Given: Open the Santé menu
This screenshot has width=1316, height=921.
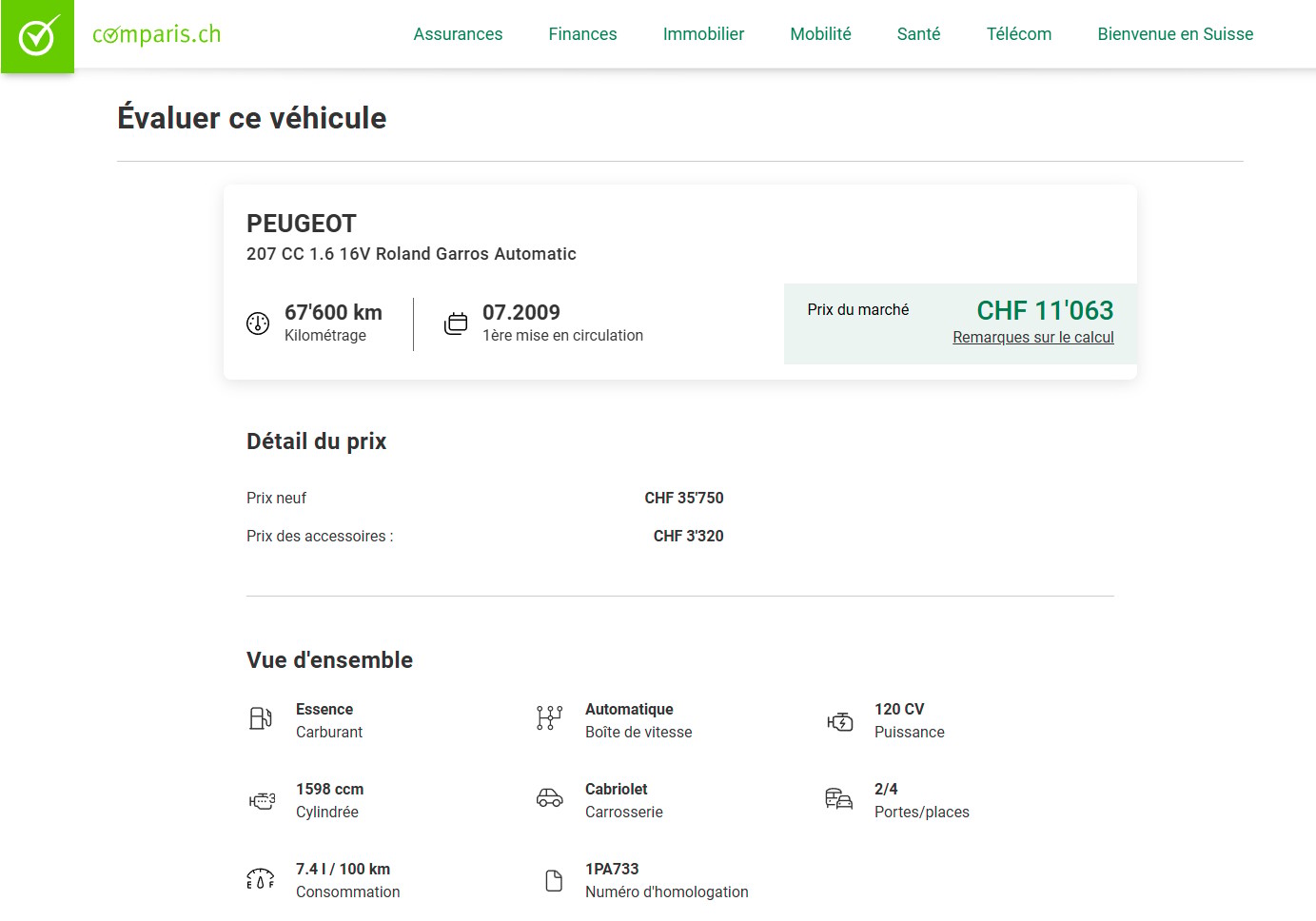Looking at the screenshot, I should click(x=918, y=34).
